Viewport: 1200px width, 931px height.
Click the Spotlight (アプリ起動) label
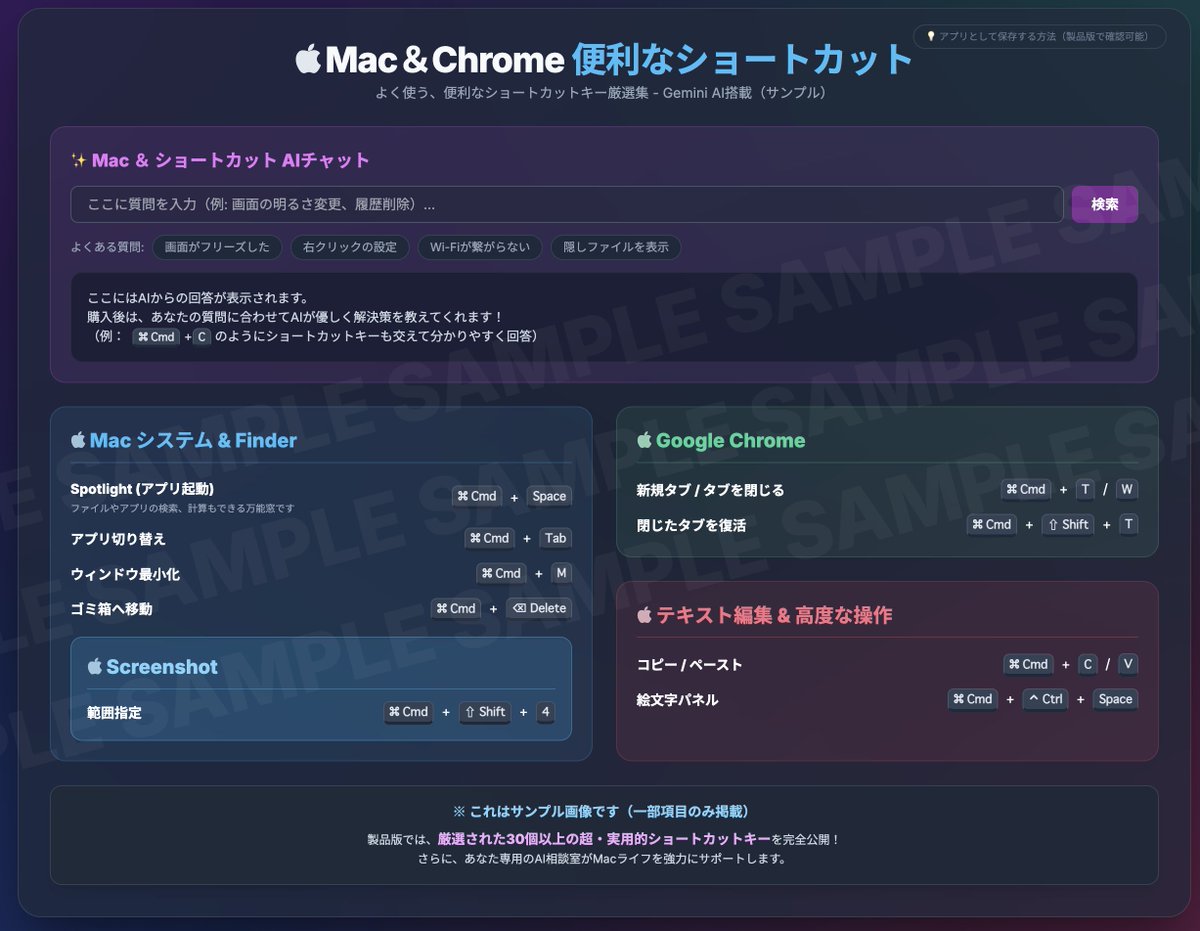(x=142, y=489)
